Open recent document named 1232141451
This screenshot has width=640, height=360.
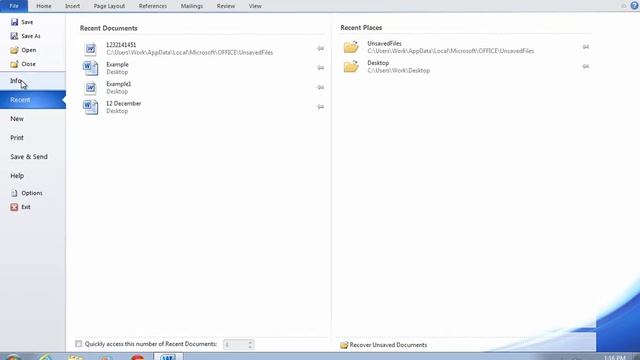121,45
